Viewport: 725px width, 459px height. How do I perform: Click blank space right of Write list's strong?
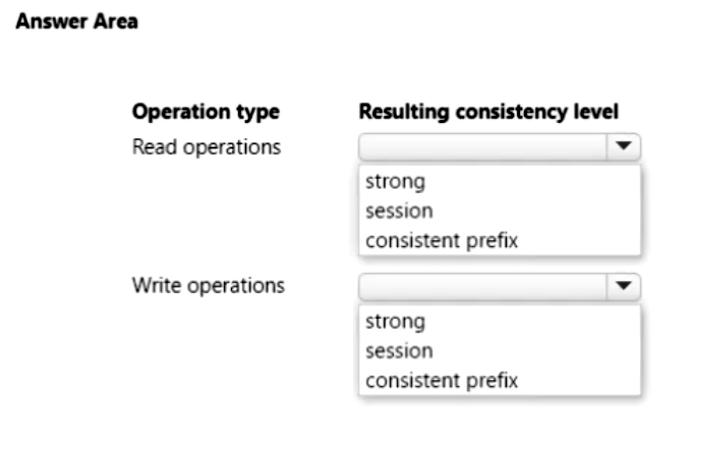532,321
